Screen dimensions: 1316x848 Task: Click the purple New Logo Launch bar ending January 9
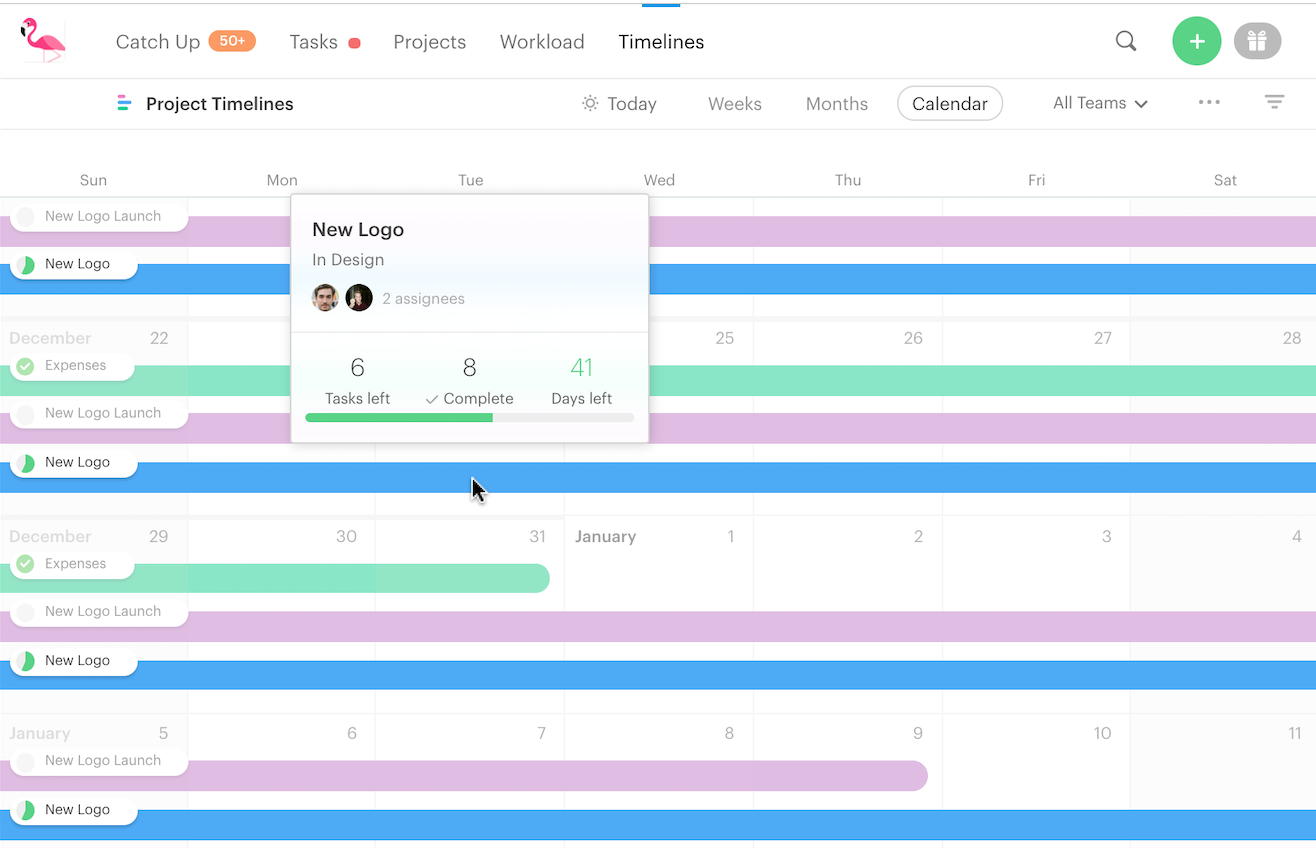click(x=464, y=775)
